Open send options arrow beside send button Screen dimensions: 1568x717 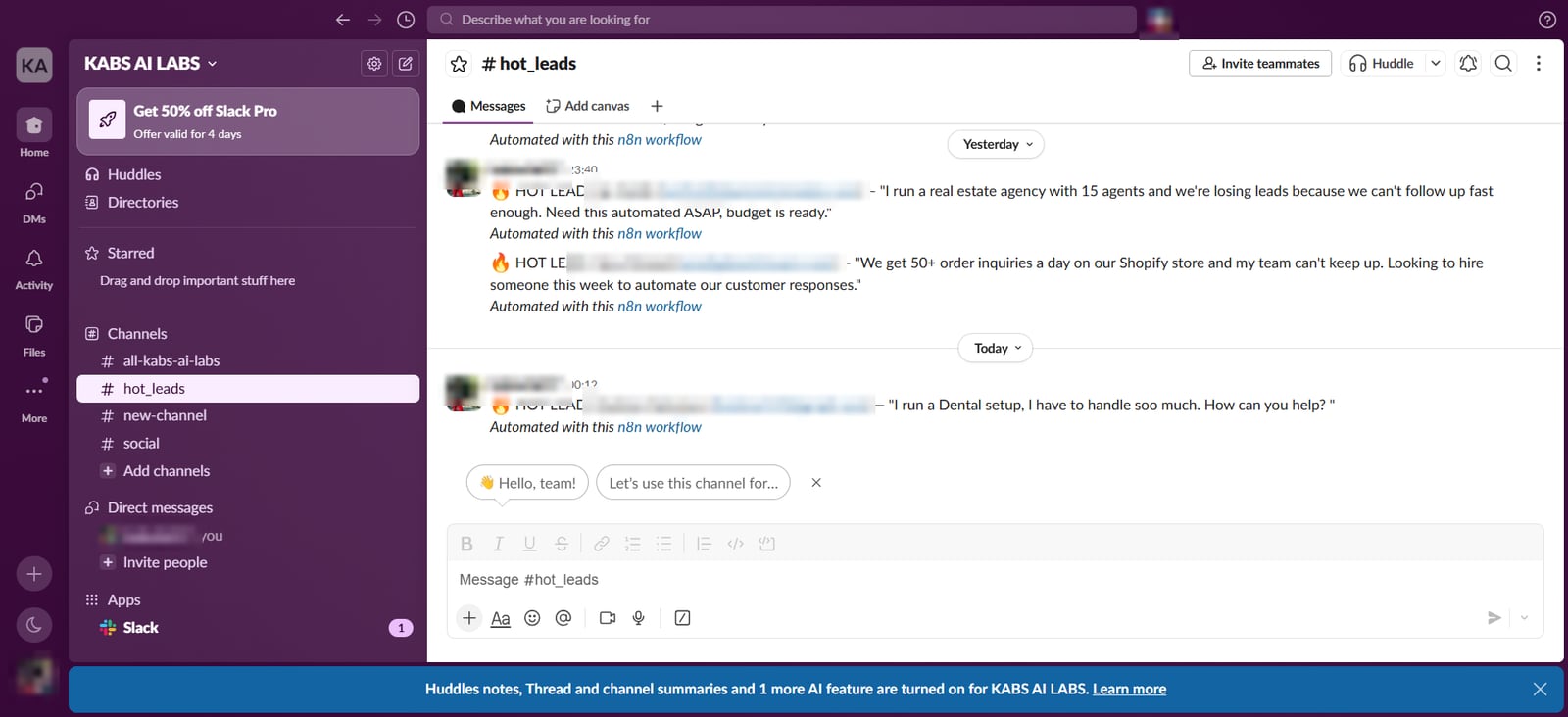tap(1524, 618)
